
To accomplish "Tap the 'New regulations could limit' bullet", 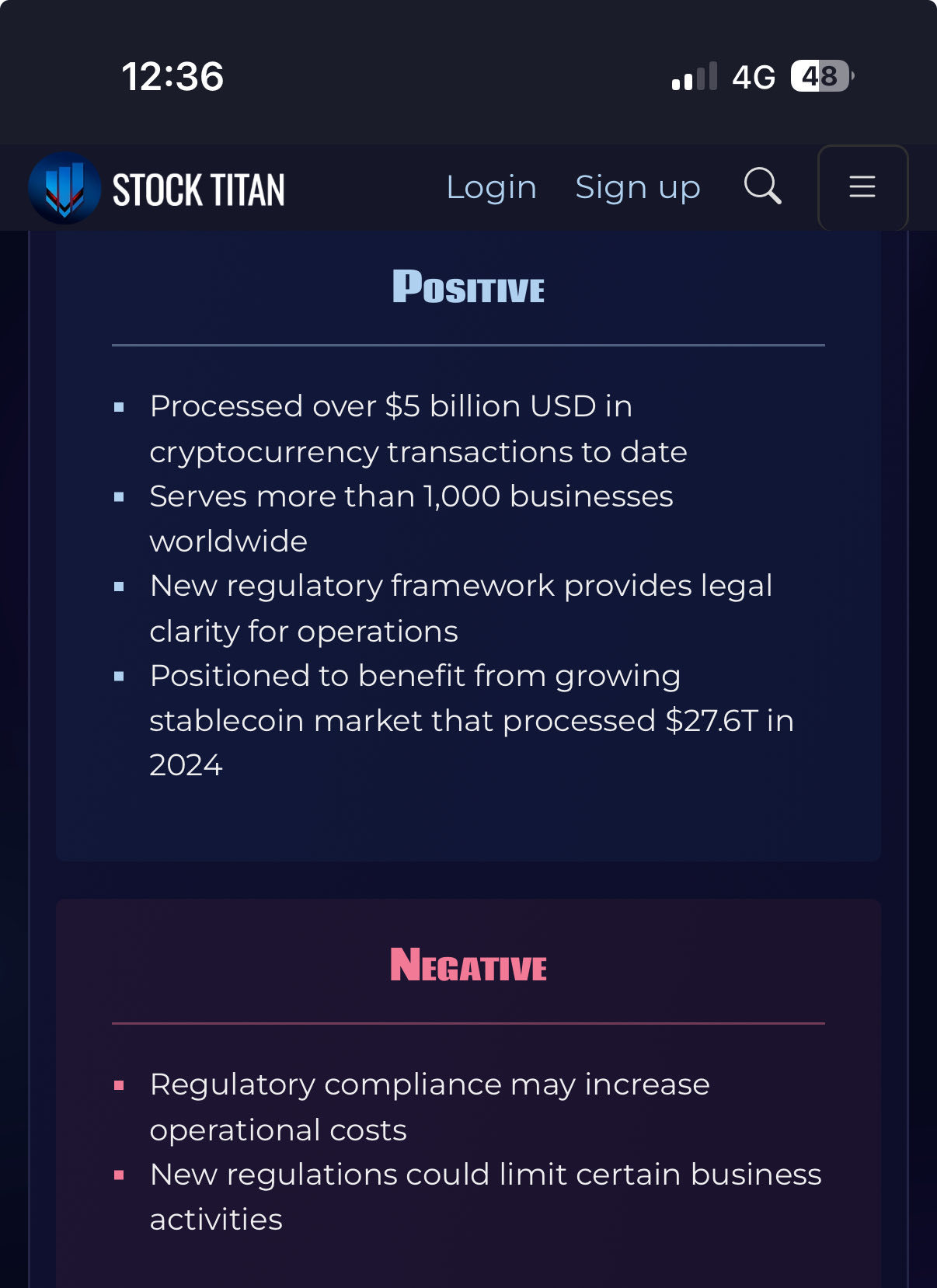I will [486, 1196].
